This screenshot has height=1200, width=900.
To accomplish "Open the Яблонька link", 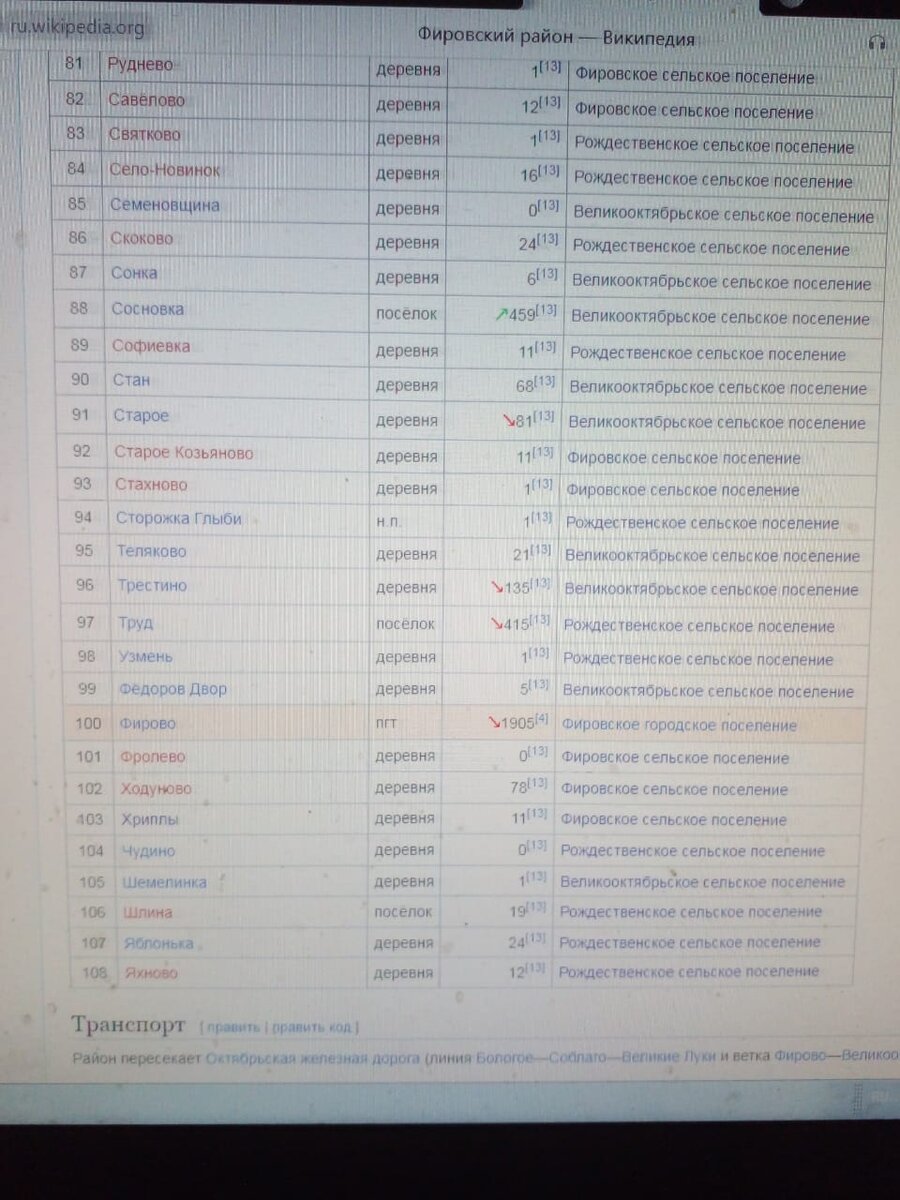I will coord(158,942).
